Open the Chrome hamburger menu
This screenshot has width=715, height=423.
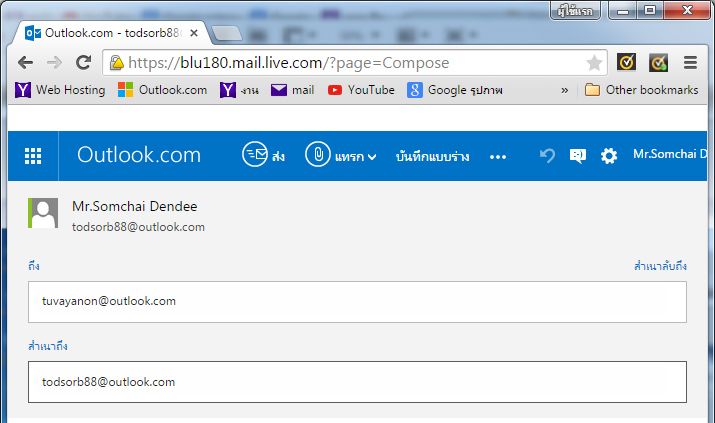[x=690, y=62]
